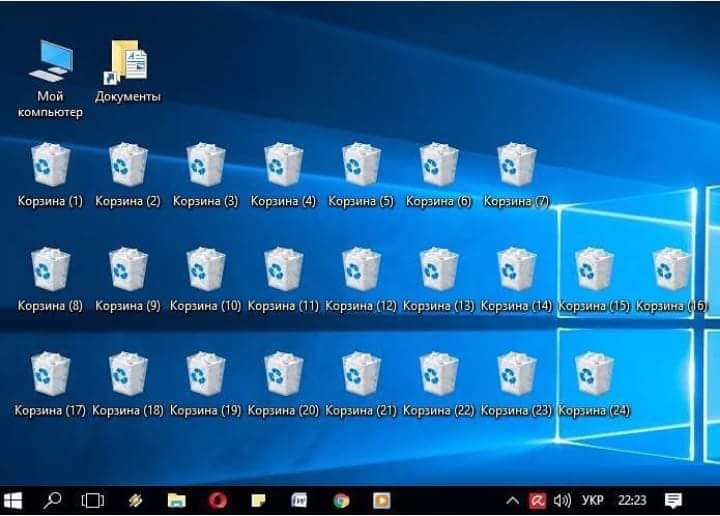Select the Корзина (22) recycle bin
This screenshot has width=720, height=516.
(x=439, y=384)
